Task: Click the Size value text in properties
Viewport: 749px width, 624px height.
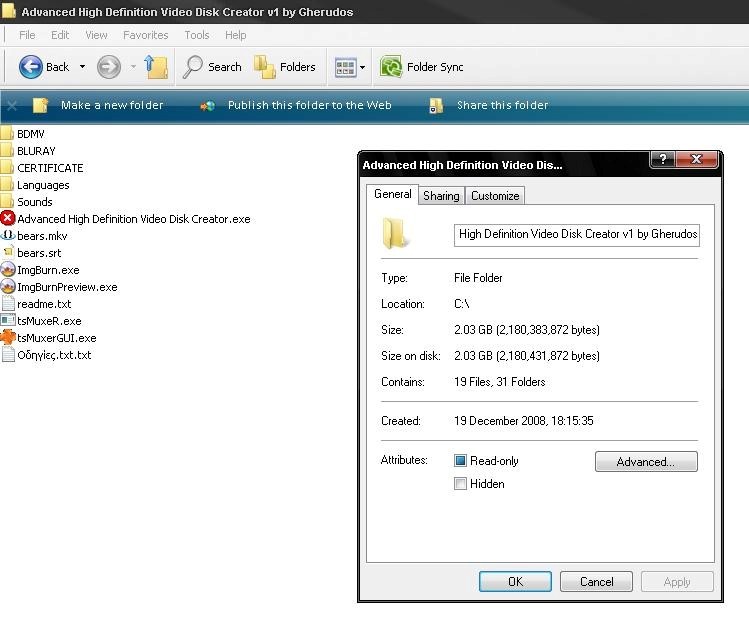Action: point(527,330)
